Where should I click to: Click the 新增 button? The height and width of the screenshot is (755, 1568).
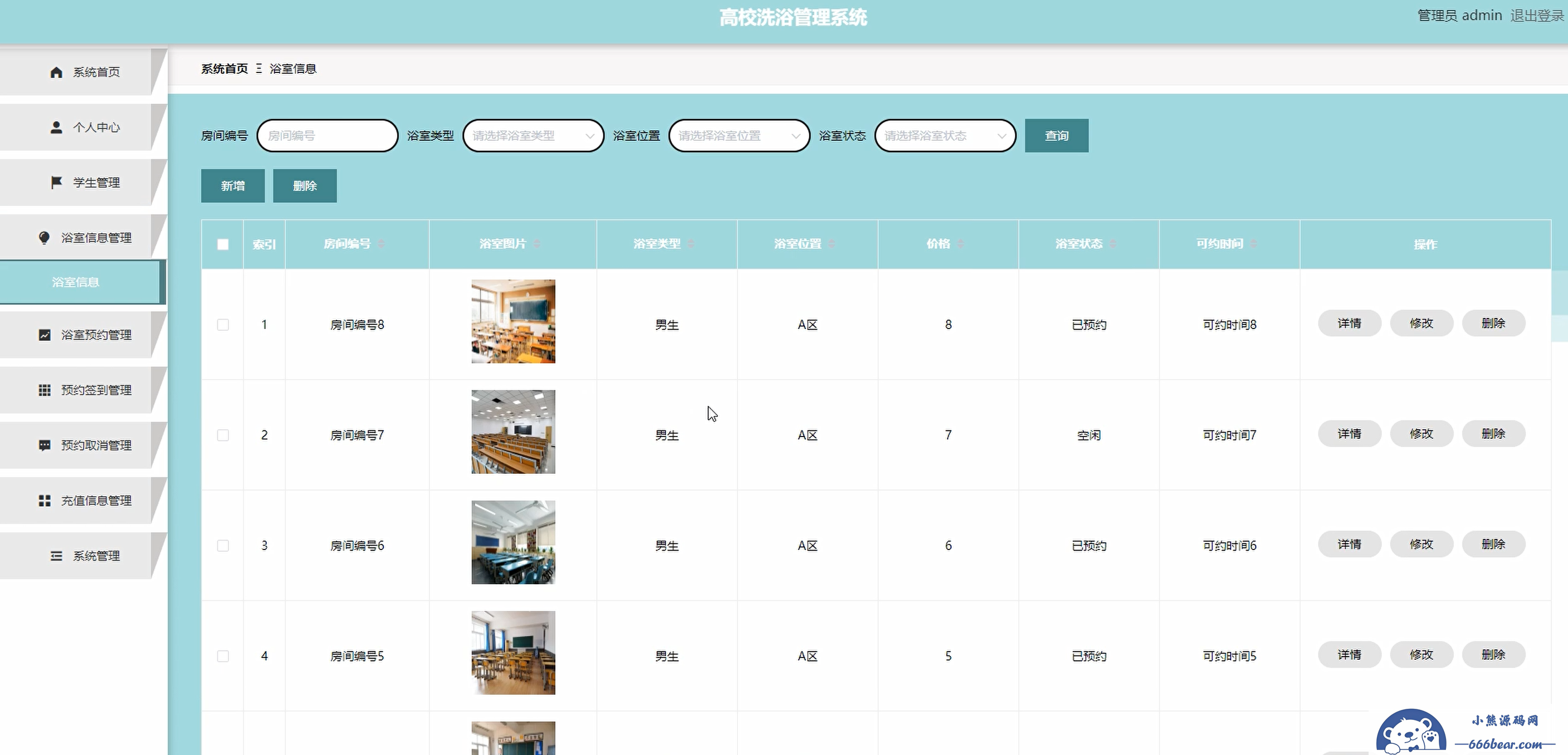pos(232,186)
